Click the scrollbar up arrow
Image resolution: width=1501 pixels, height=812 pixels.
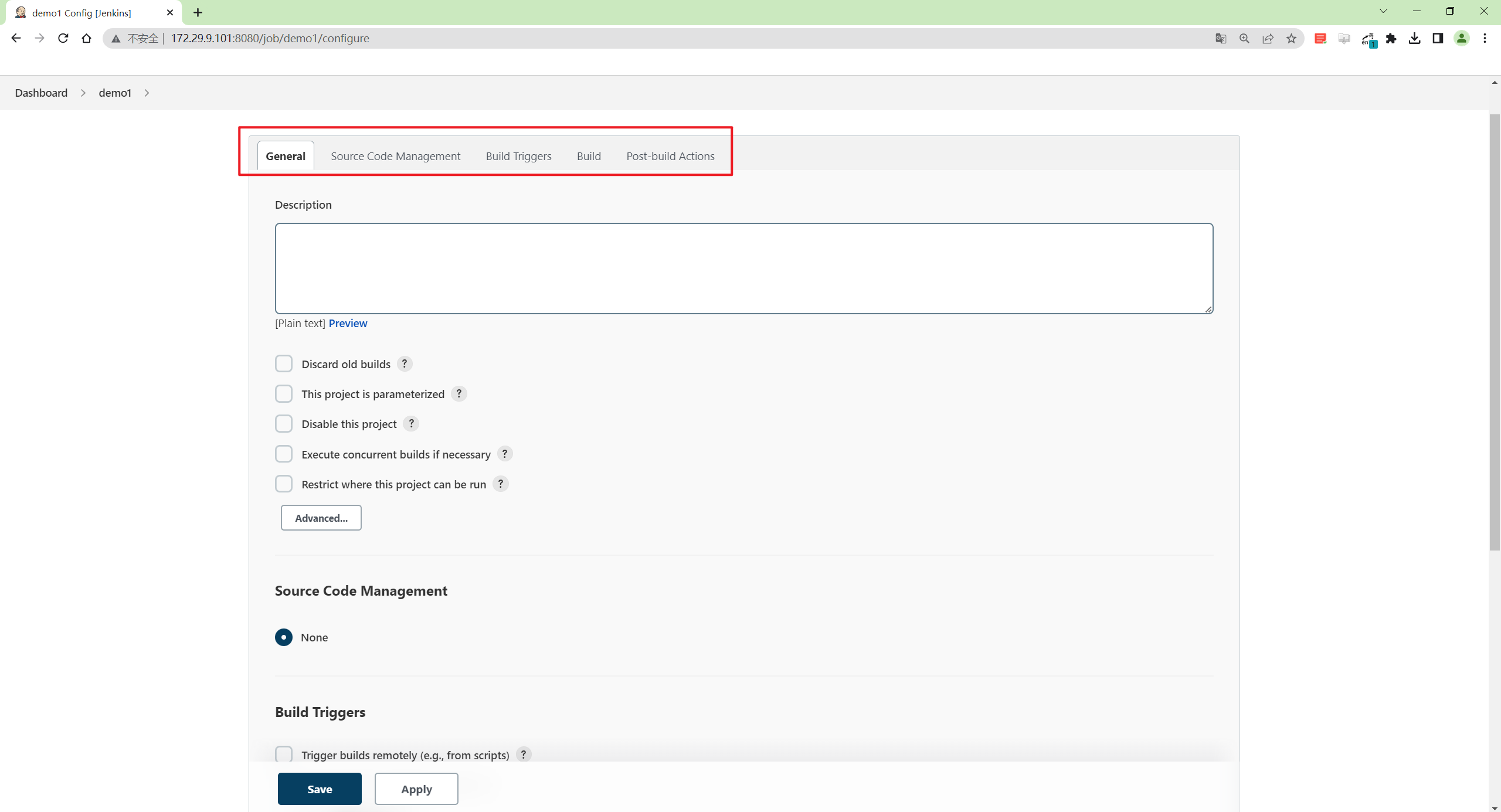pos(1495,83)
